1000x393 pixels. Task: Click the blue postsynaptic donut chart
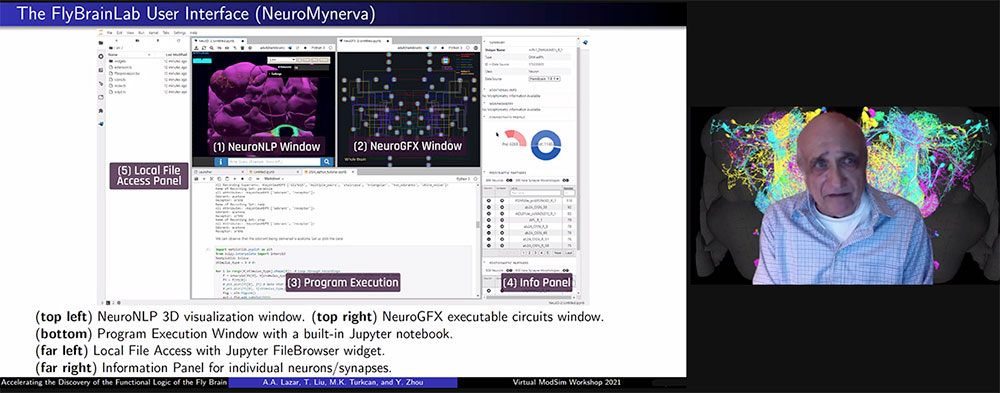pos(546,145)
